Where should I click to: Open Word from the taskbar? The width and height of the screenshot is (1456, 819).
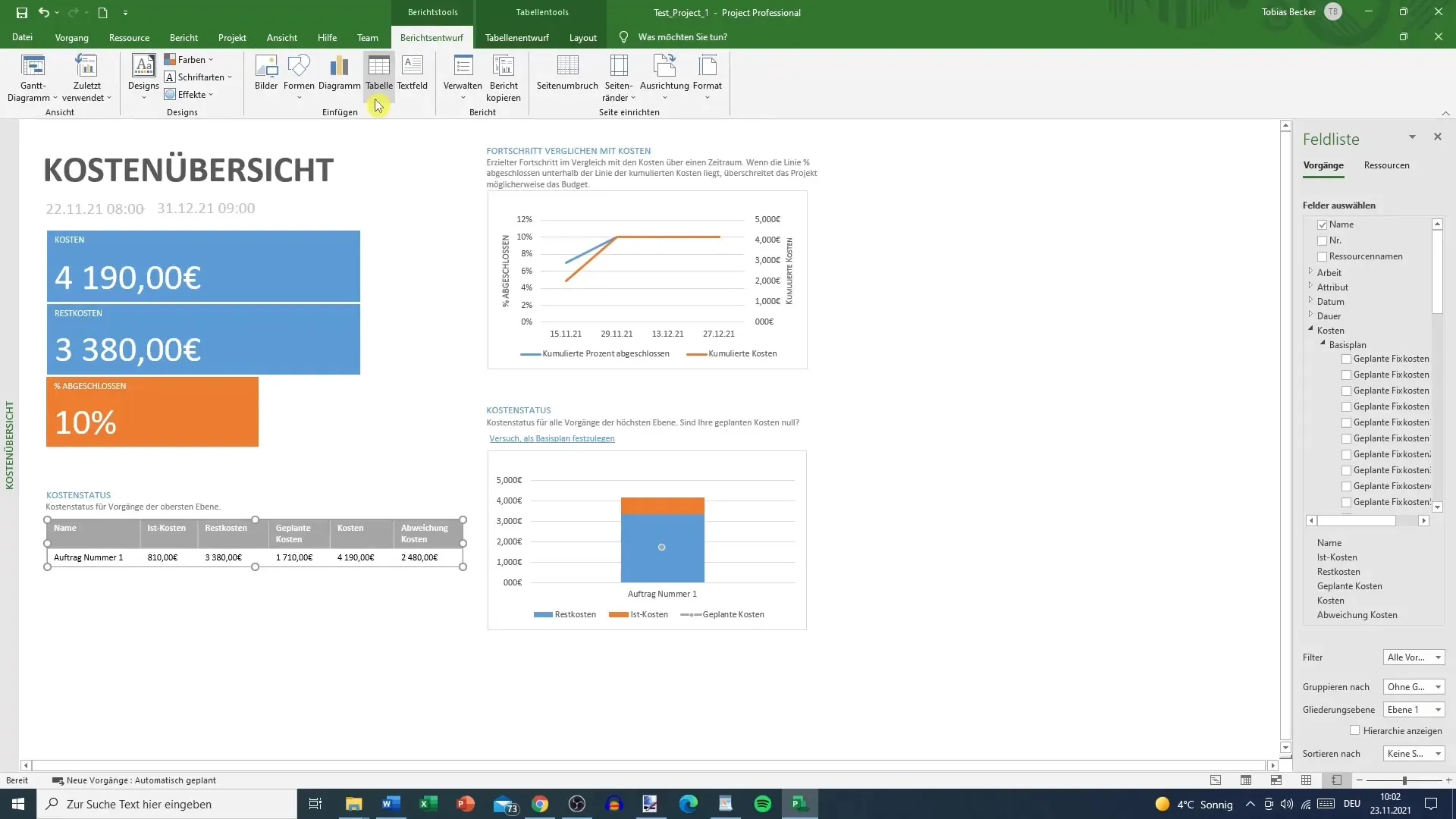[x=391, y=804]
